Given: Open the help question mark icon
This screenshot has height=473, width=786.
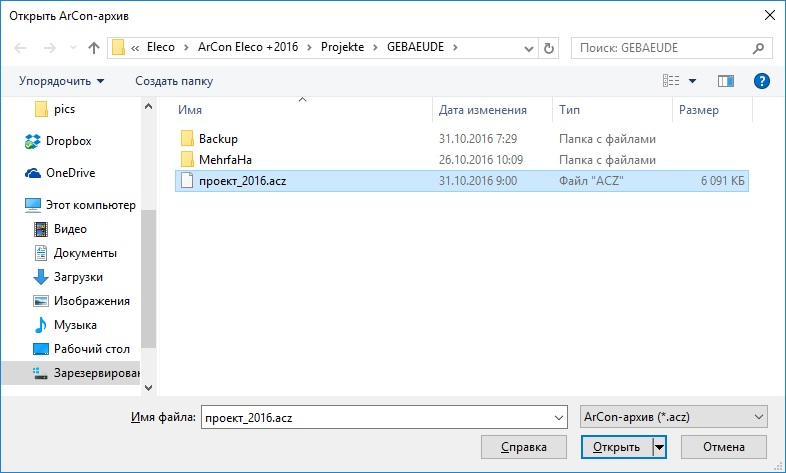Looking at the screenshot, I should tap(760, 81).
